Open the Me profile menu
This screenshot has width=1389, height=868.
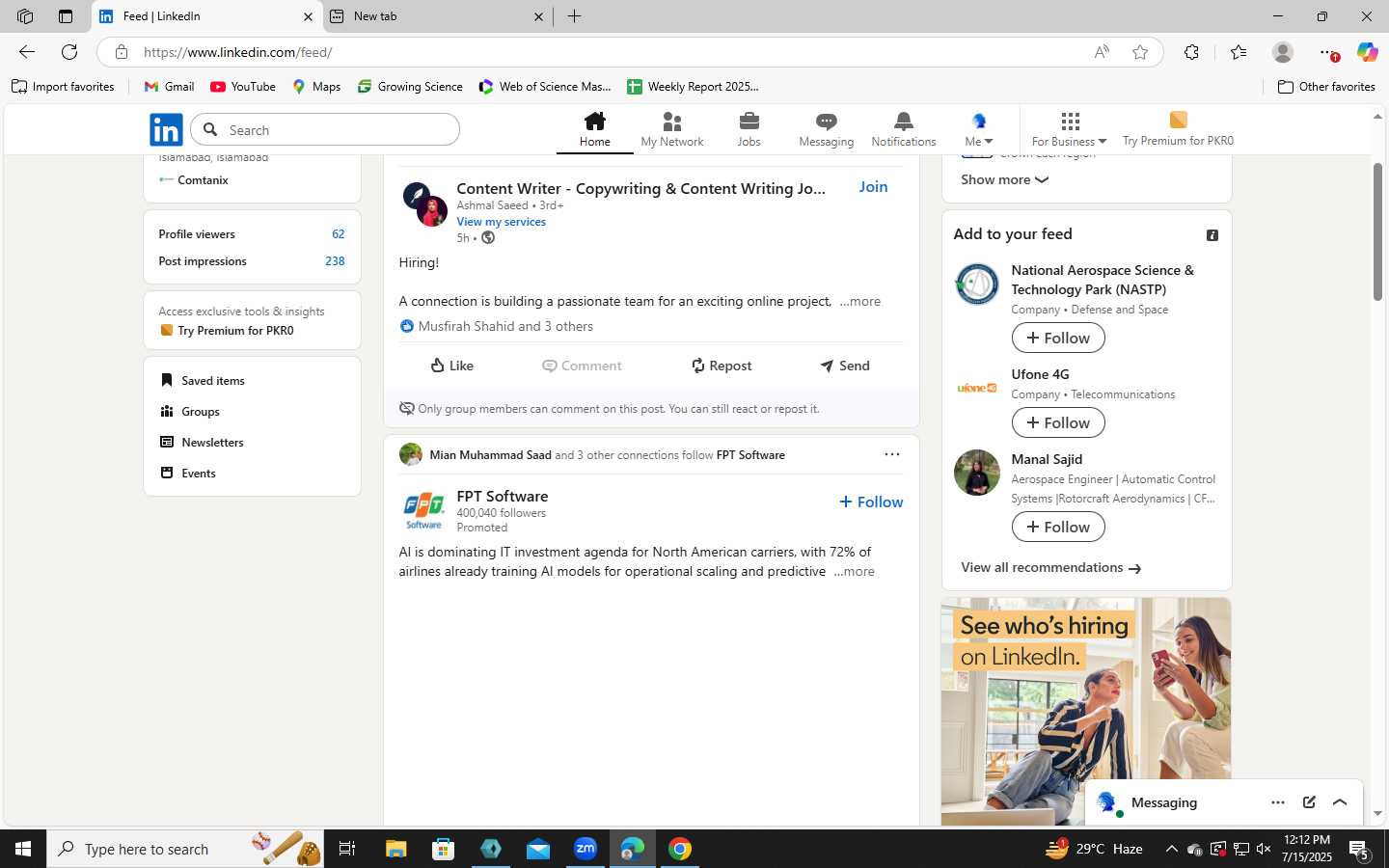[x=978, y=129]
